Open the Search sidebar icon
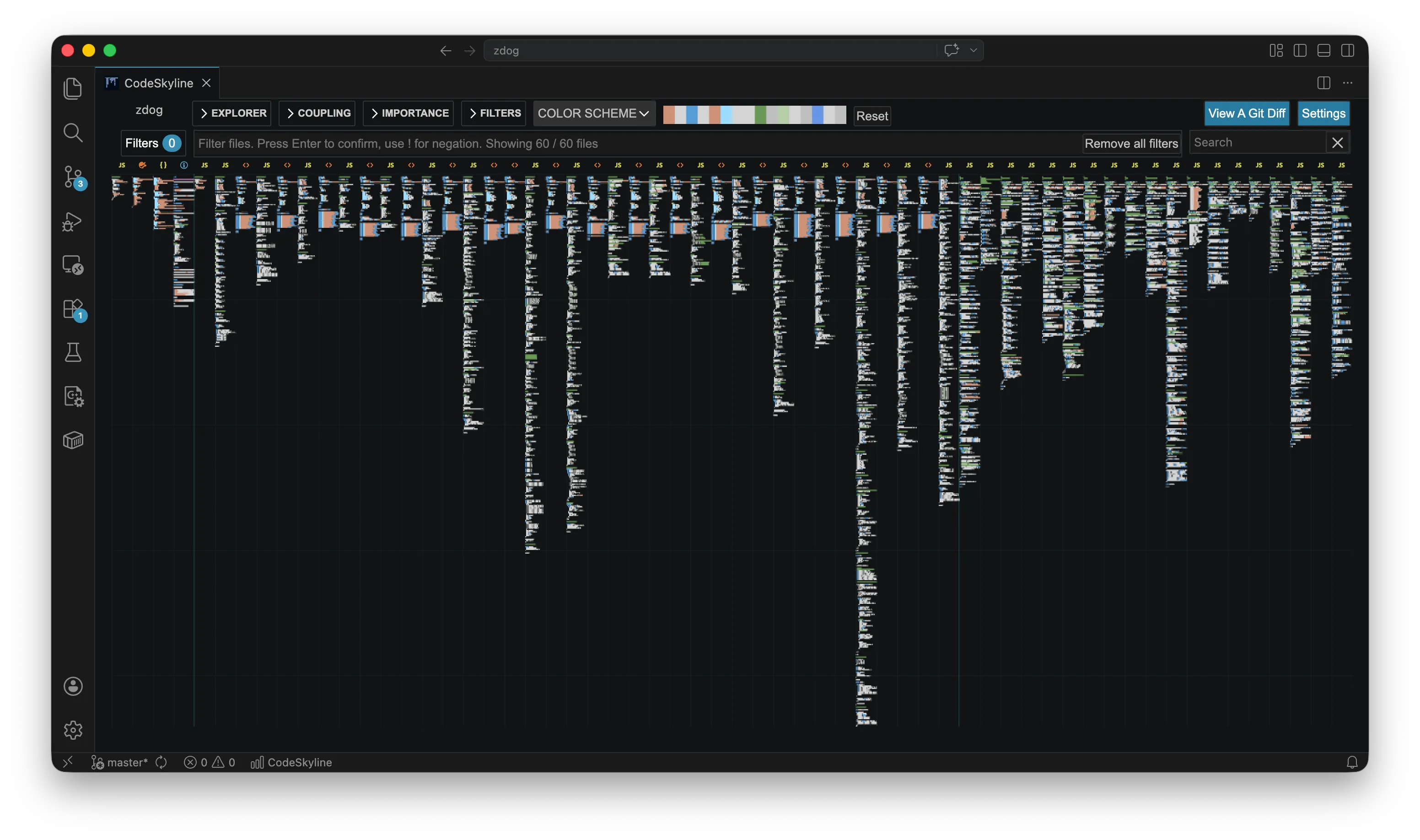 tap(73, 133)
